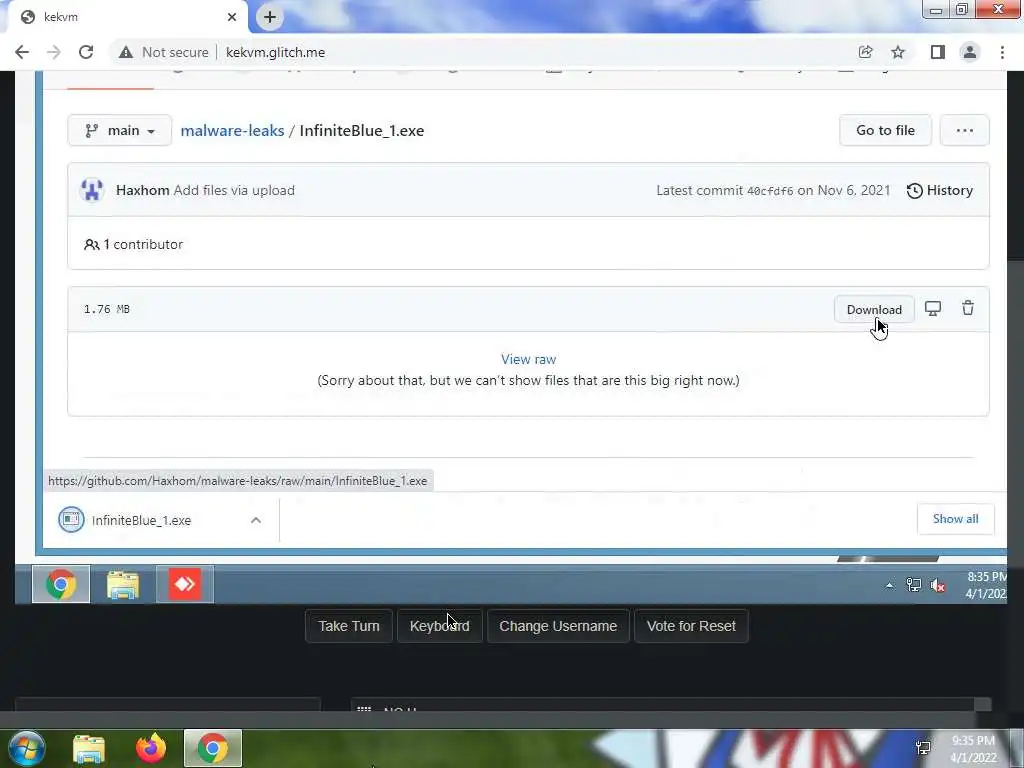The width and height of the screenshot is (1024, 768).
Task: Open the Not secure warning icon
Action: [126, 52]
